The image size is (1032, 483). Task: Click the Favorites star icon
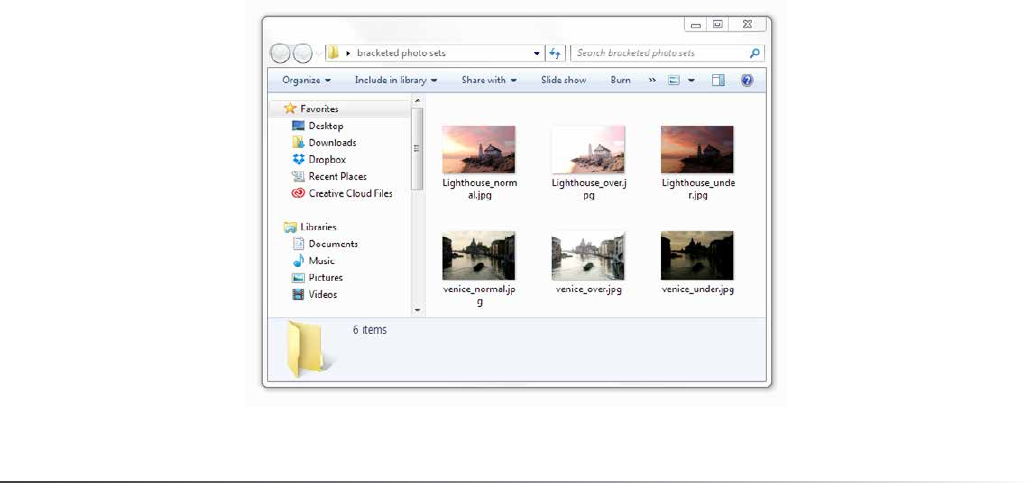click(290, 109)
